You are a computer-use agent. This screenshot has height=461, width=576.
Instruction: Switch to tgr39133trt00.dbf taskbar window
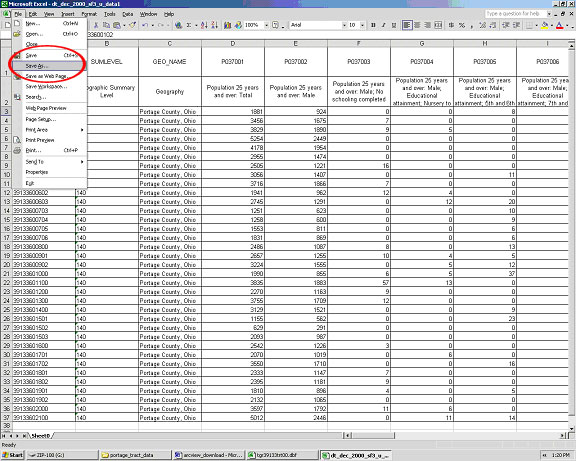tap(282, 455)
